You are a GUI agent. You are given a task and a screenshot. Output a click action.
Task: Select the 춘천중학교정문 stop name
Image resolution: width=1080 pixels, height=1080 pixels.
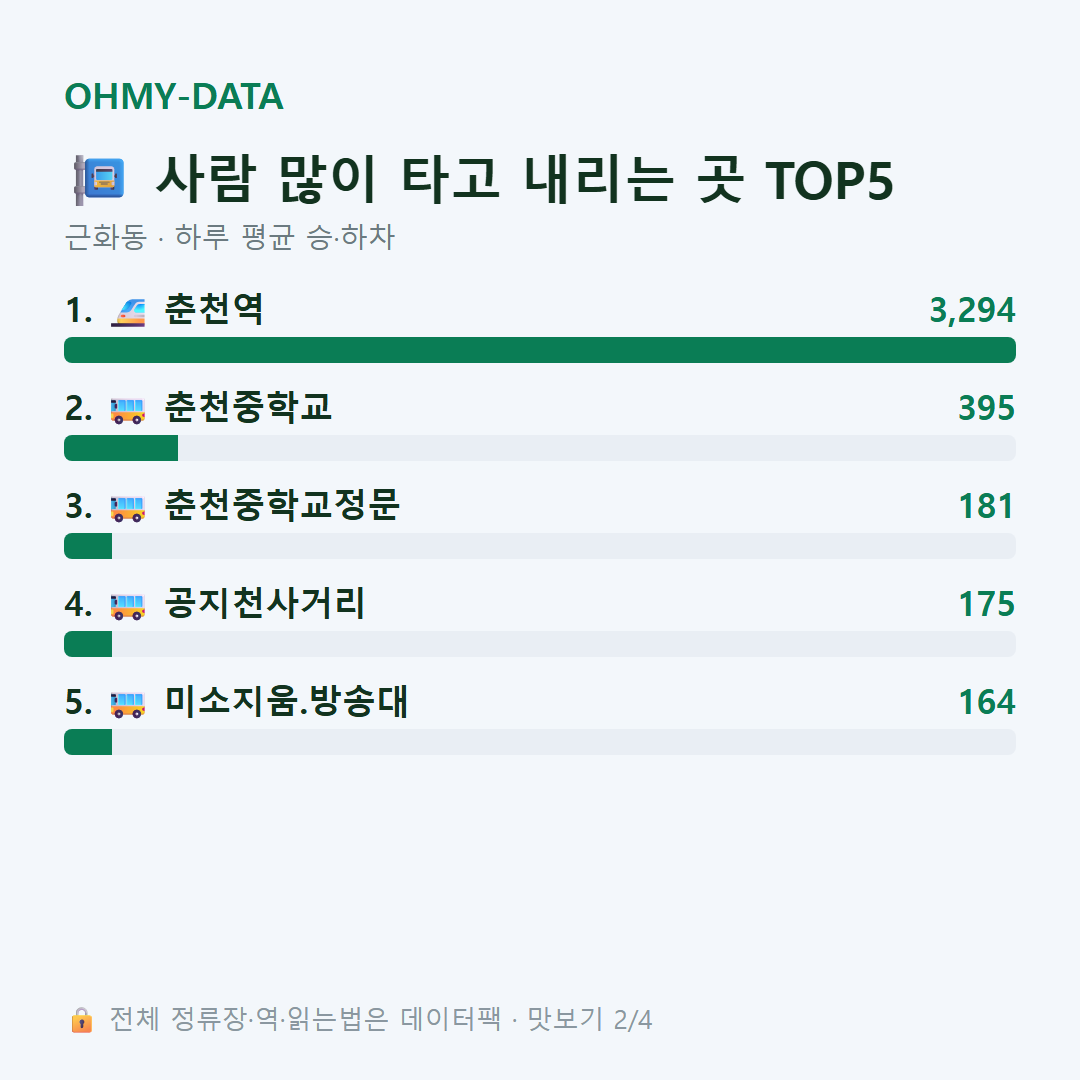coord(282,505)
